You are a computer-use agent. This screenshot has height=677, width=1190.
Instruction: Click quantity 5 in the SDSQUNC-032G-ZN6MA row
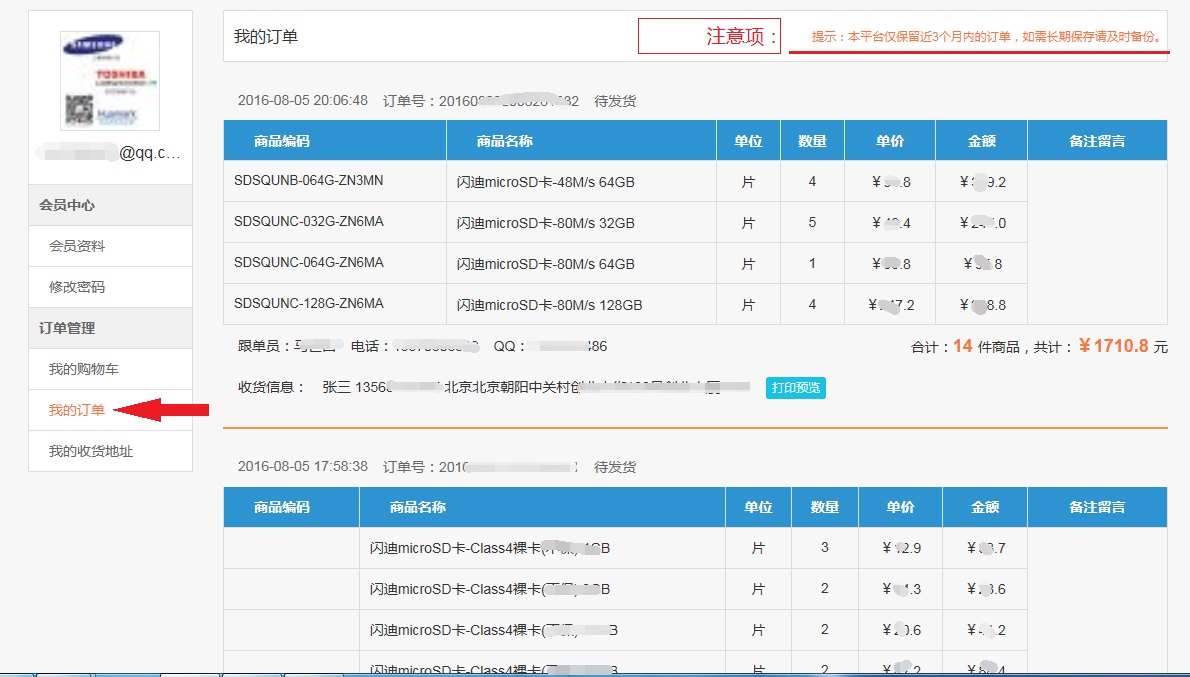click(x=812, y=222)
